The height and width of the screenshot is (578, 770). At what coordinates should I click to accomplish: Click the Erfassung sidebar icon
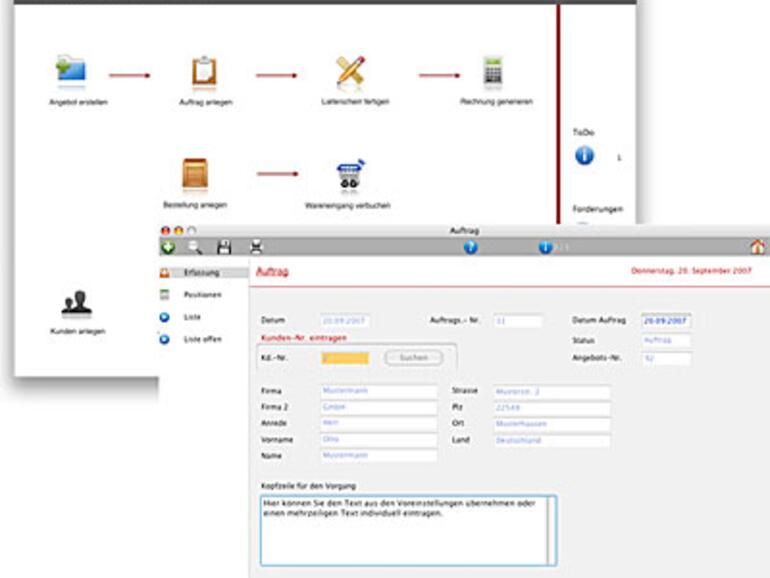(165, 273)
